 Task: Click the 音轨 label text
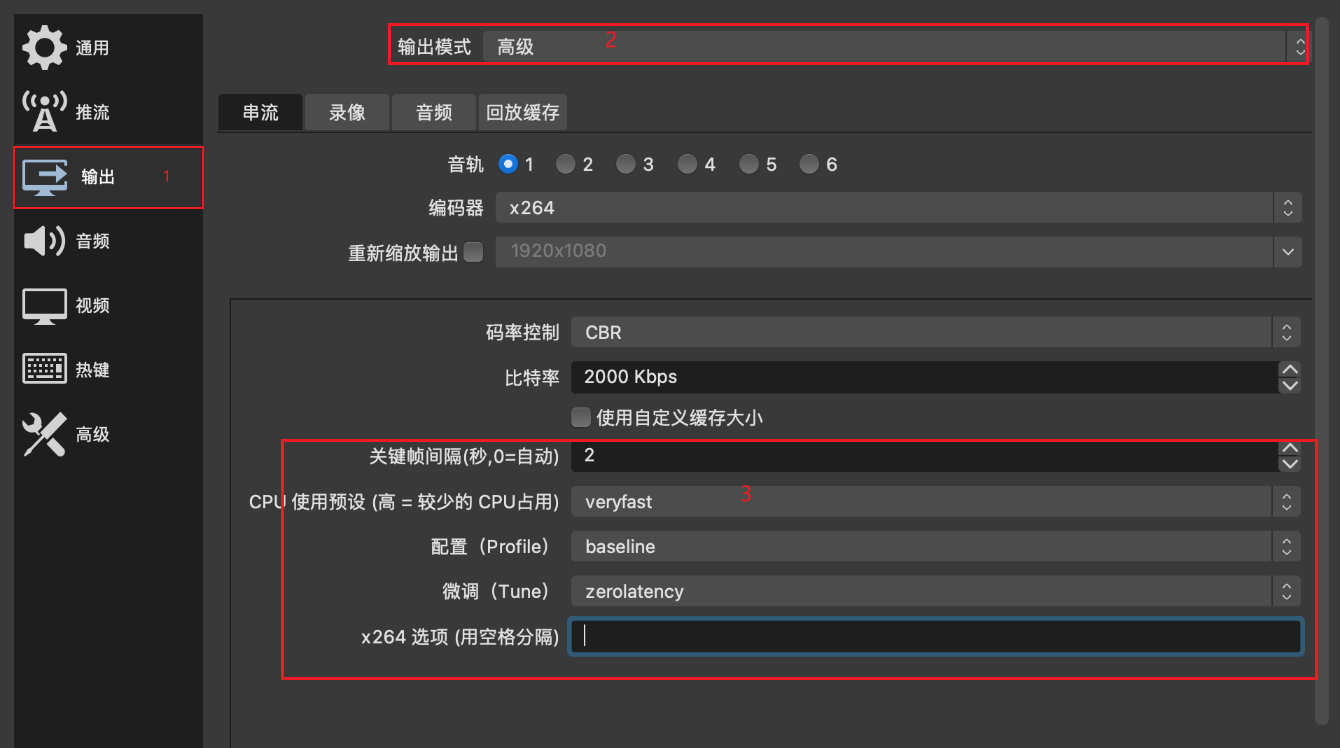(466, 164)
